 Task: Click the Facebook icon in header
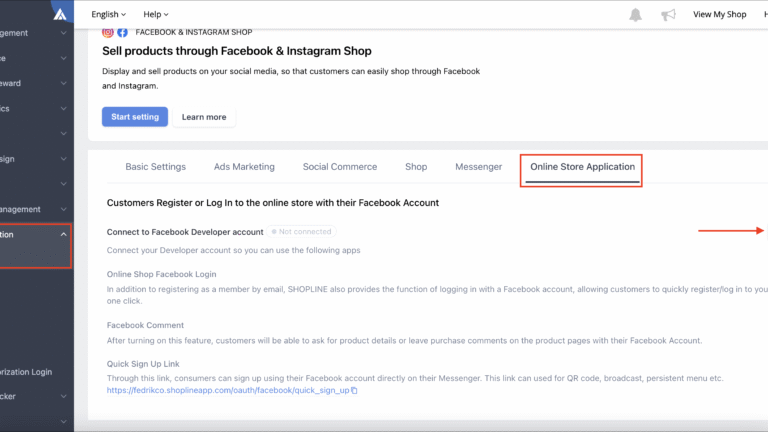coord(122,32)
